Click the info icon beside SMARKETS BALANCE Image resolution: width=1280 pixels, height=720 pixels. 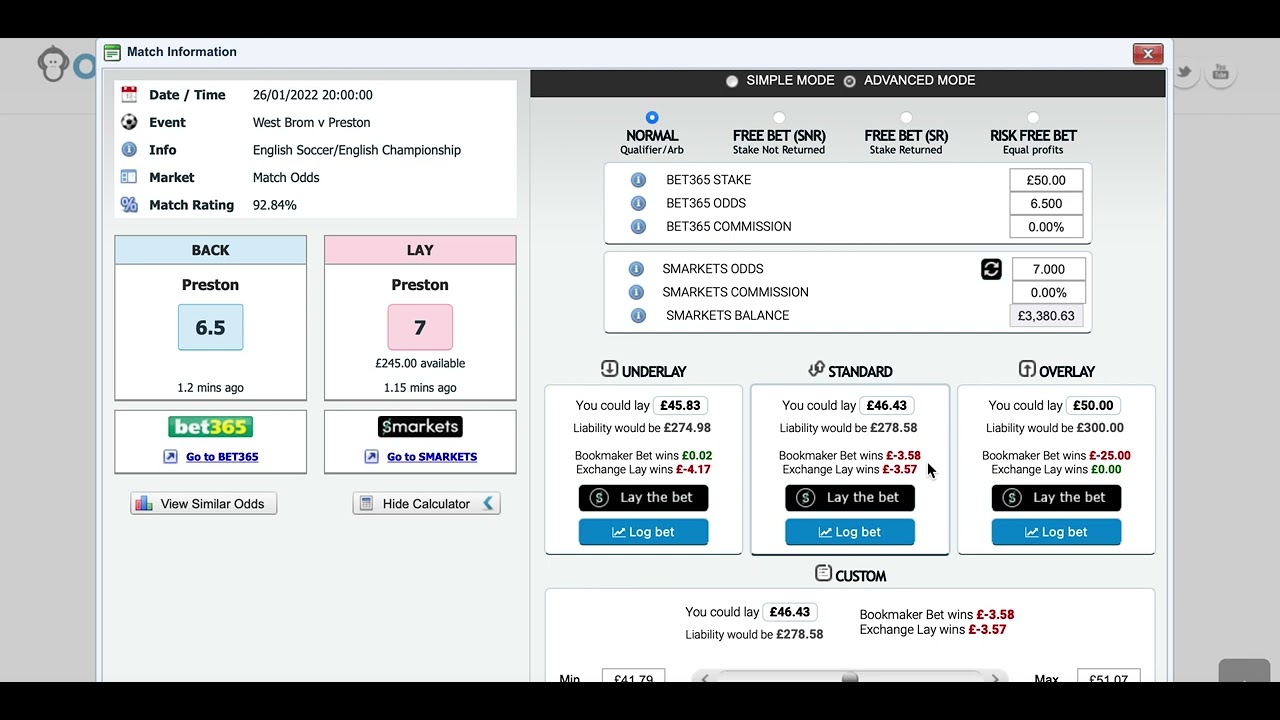638,315
